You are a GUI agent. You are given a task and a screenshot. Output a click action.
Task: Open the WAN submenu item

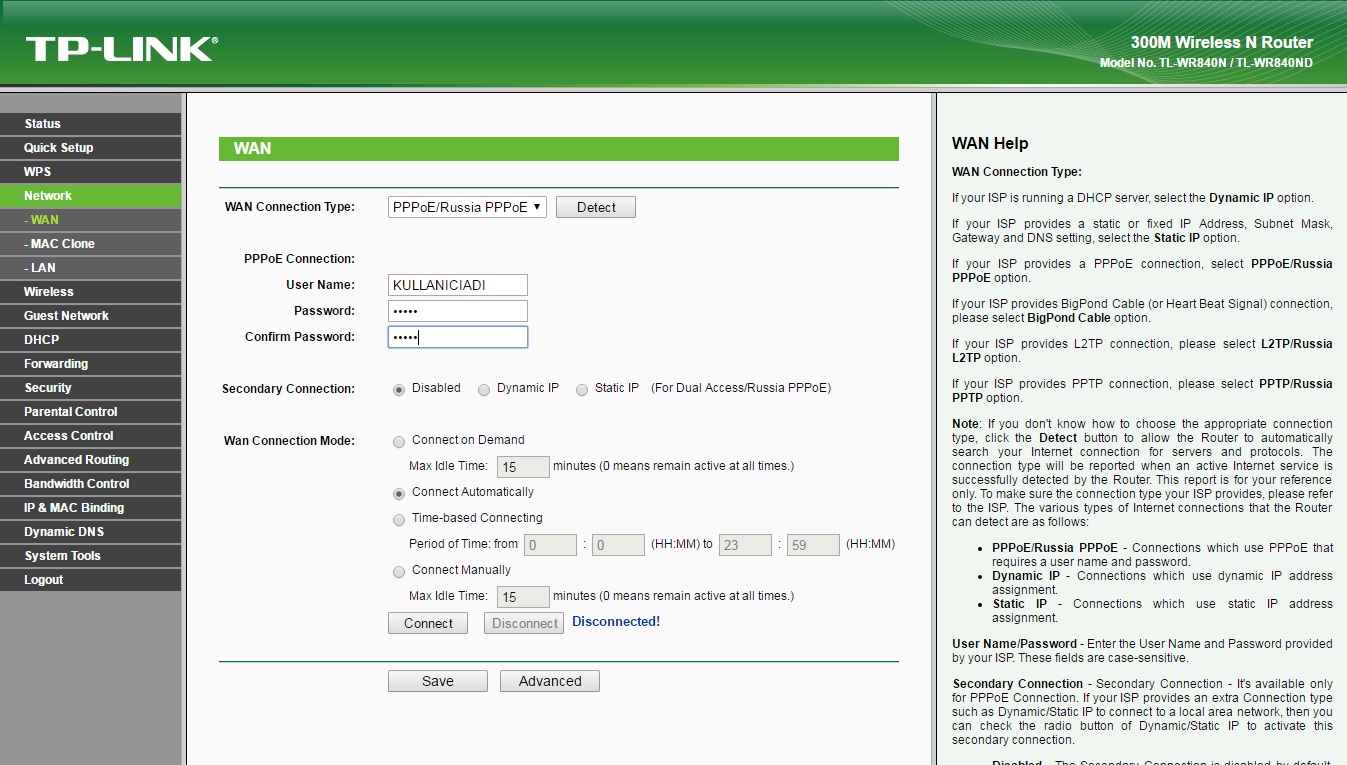(90, 220)
